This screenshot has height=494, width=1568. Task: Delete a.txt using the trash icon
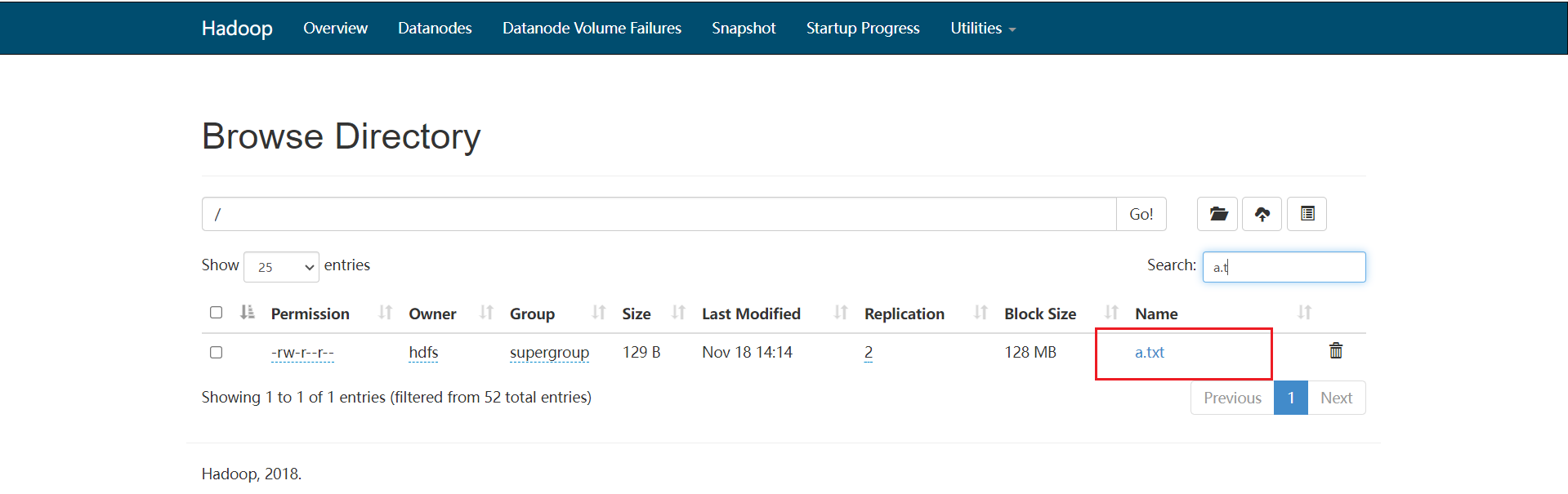coord(1336,351)
